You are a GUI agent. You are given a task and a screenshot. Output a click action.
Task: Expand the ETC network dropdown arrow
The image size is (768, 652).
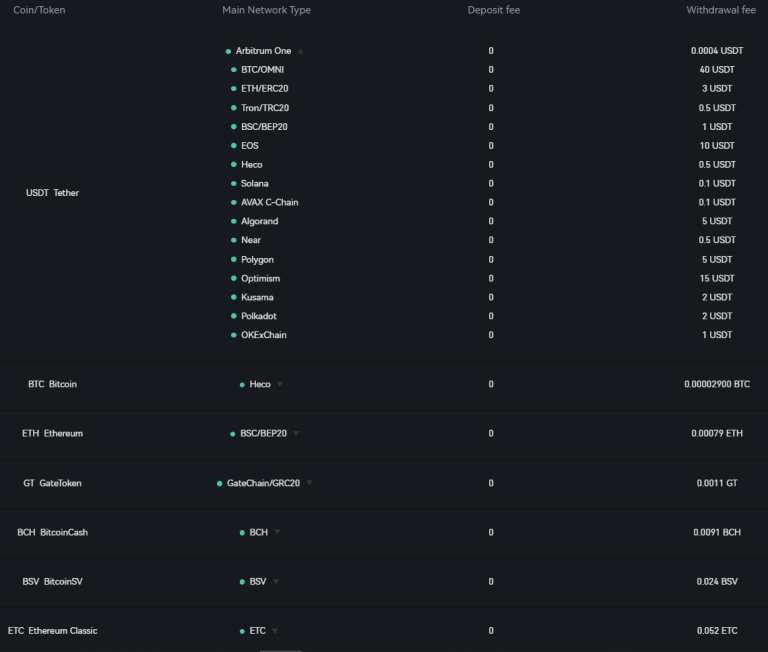(x=275, y=631)
